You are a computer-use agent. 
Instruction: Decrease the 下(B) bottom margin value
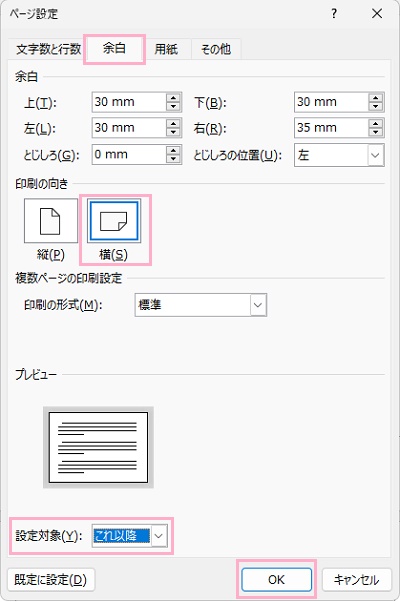(x=376, y=107)
